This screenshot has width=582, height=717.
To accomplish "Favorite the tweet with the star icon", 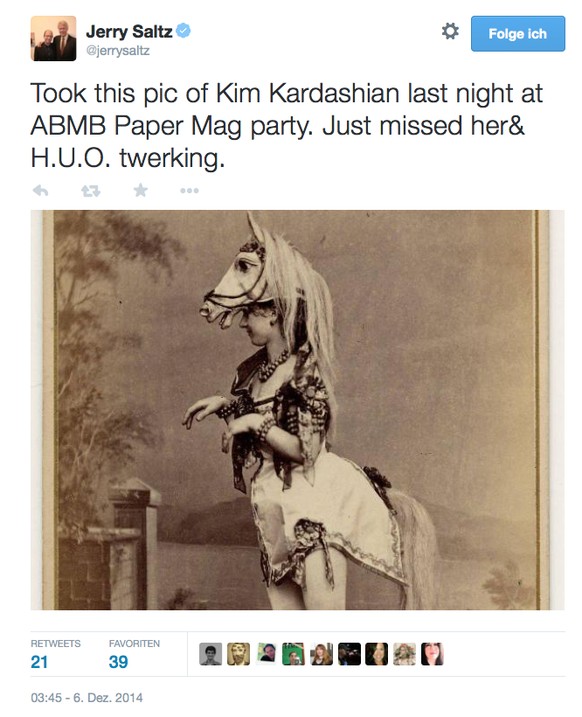I will [x=140, y=190].
